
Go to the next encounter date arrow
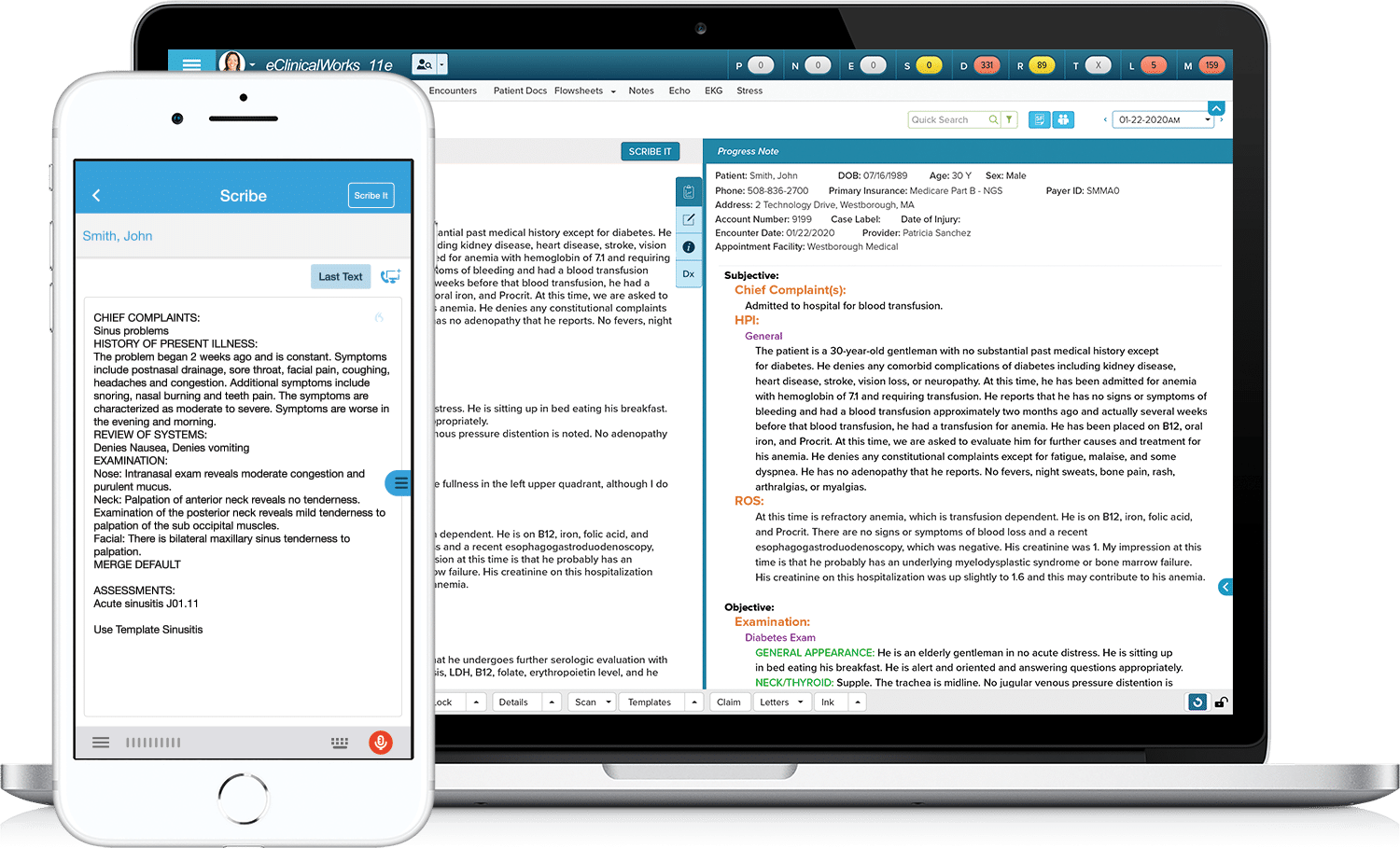point(1222,119)
